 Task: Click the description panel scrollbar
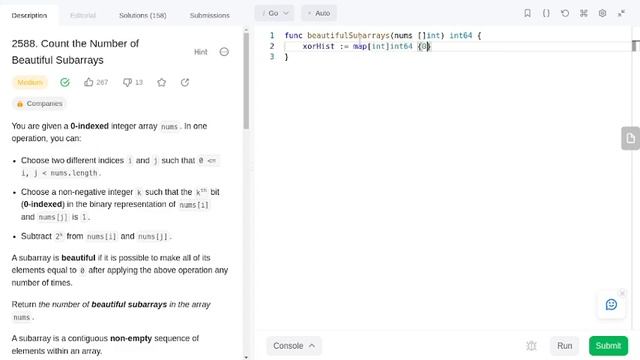(x=246, y=82)
